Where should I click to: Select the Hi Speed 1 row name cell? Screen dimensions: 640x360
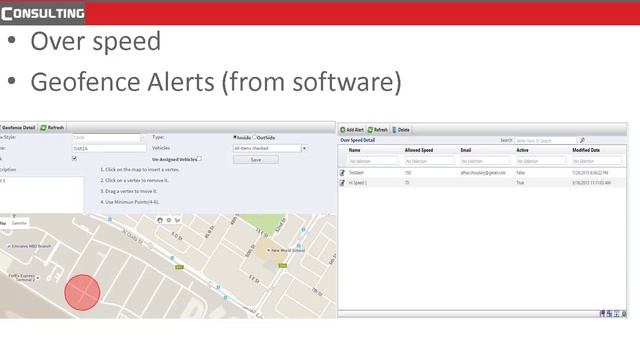coord(358,183)
